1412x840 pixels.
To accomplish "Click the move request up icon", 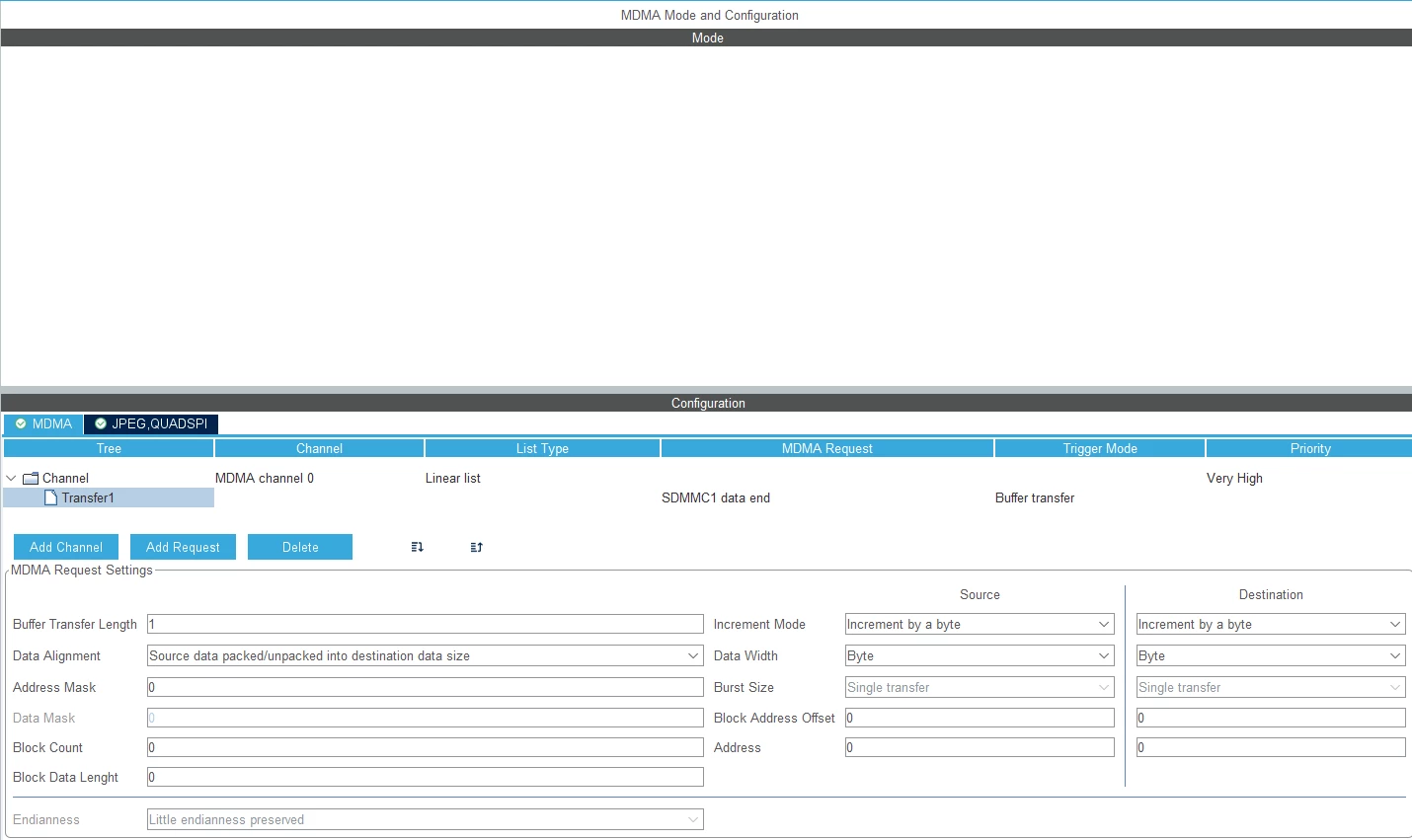I will pos(476,547).
